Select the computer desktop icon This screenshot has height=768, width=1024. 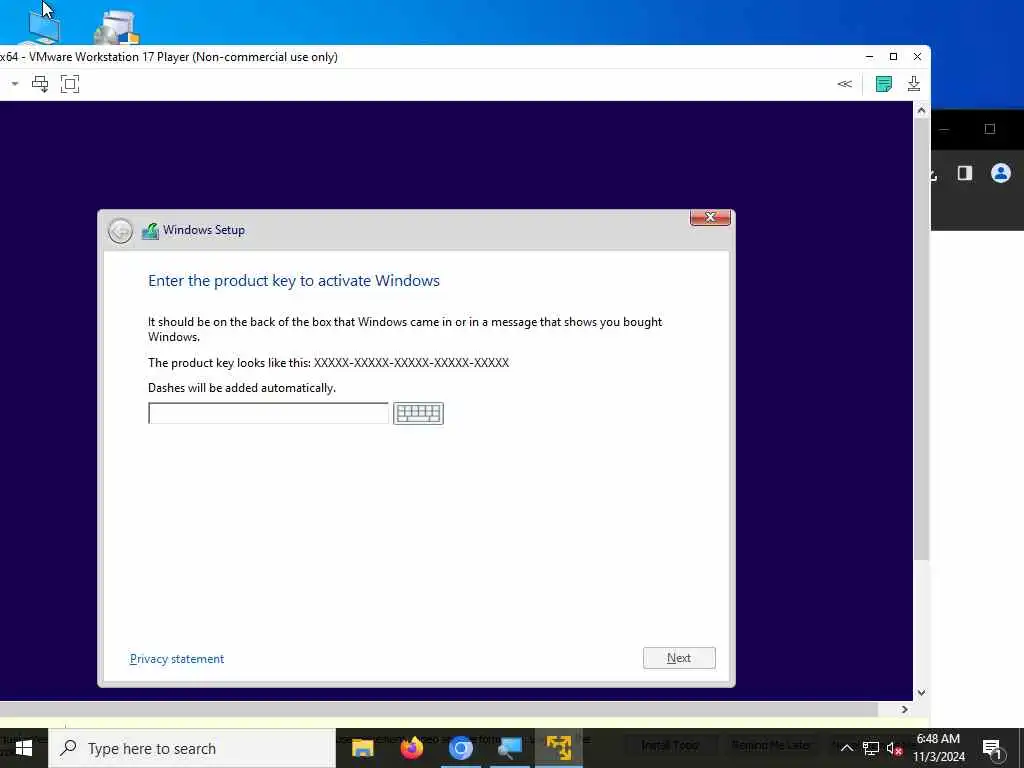coord(44,29)
